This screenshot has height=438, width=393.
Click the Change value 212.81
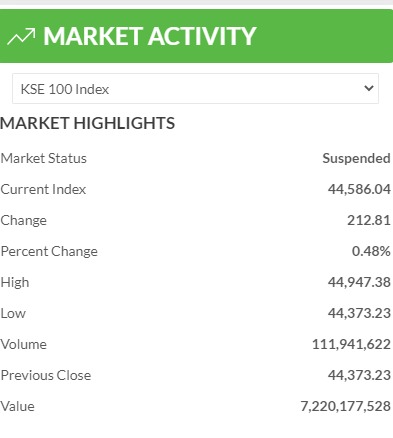pos(369,220)
